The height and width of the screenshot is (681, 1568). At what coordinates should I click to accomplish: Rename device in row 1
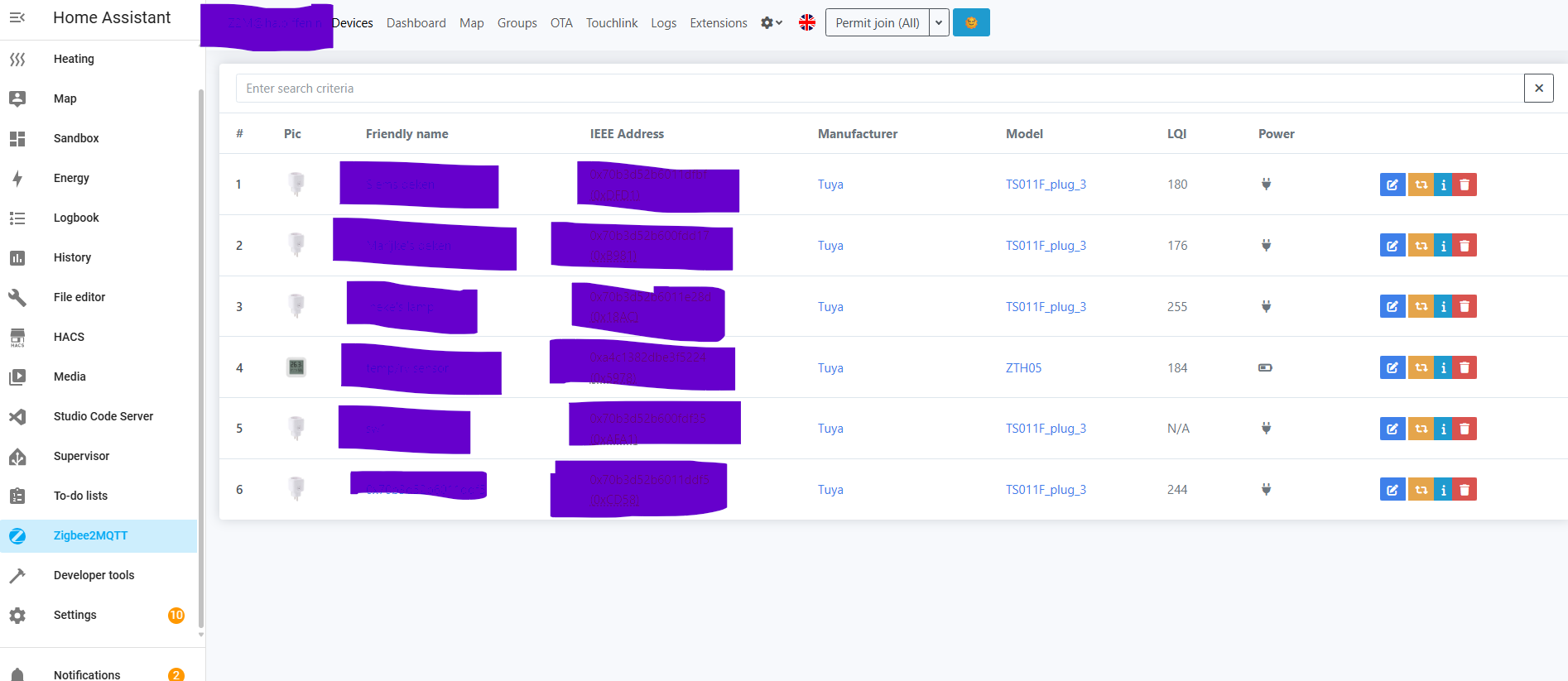pos(1392,185)
